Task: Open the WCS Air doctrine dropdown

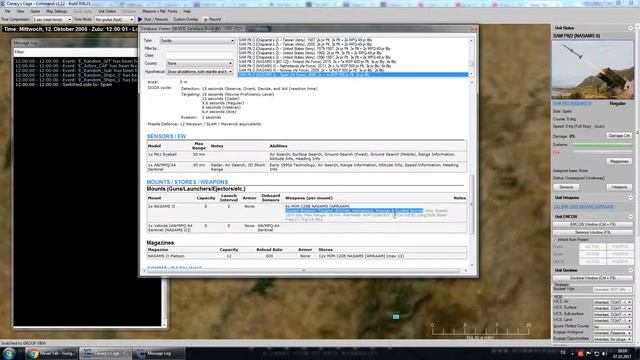Action: click(x=612, y=302)
